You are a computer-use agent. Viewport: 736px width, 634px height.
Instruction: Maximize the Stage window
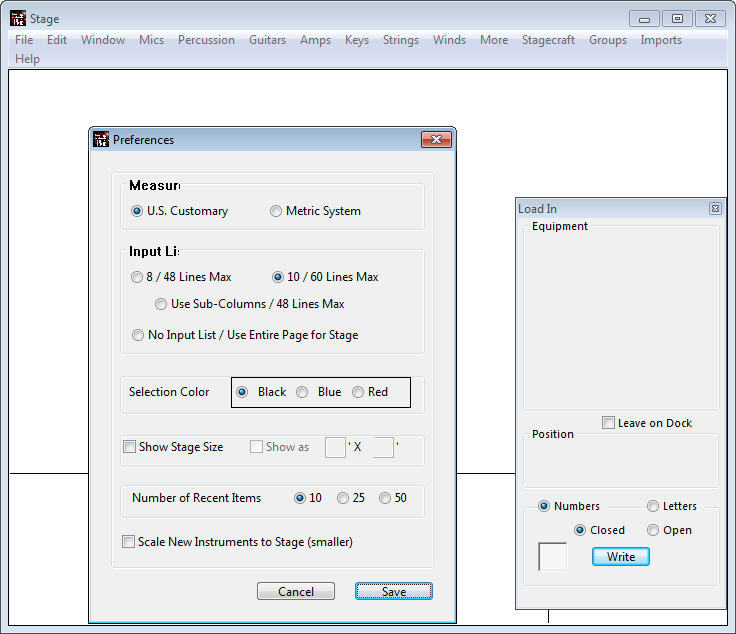point(677,19)
